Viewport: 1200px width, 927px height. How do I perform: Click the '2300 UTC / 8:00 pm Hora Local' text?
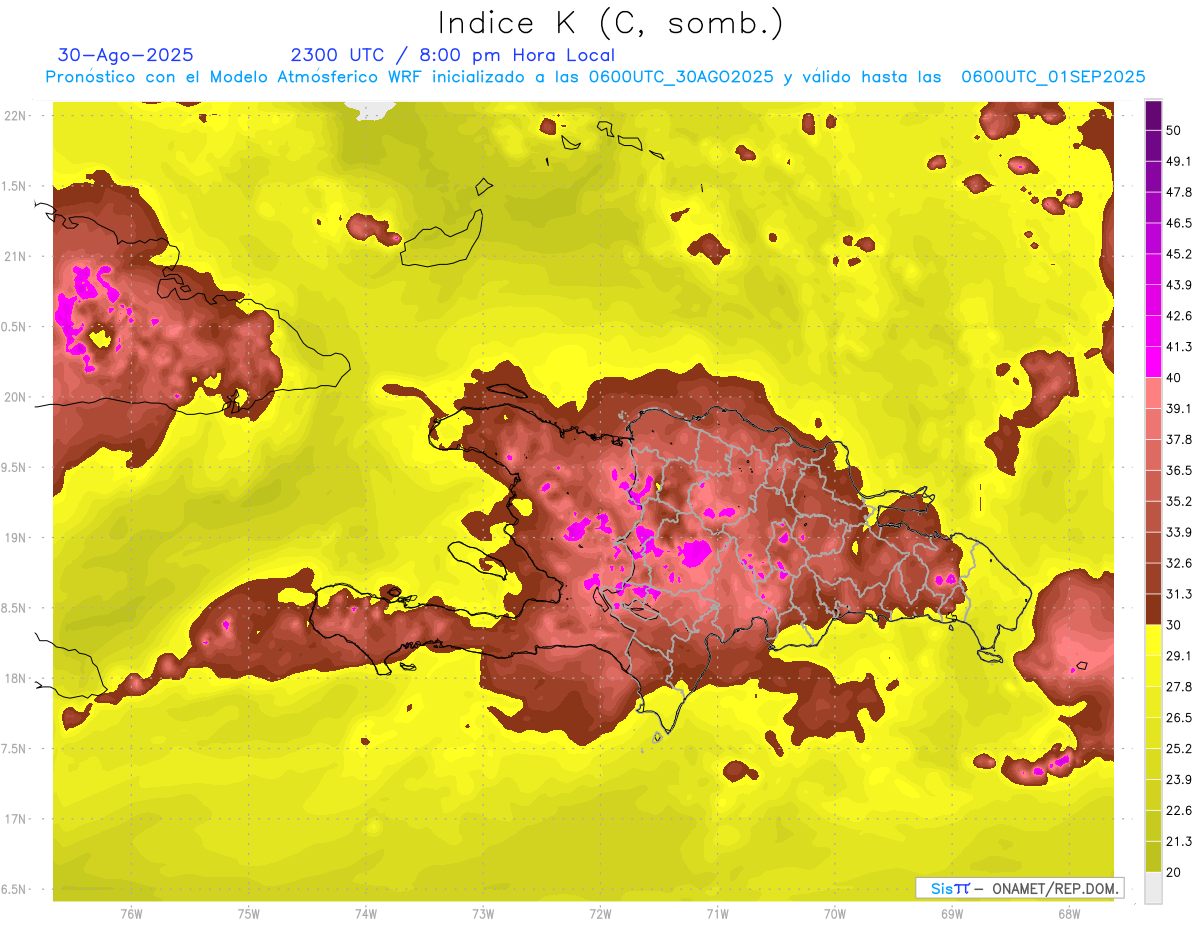pyautogui.click(x=452, y=55)
